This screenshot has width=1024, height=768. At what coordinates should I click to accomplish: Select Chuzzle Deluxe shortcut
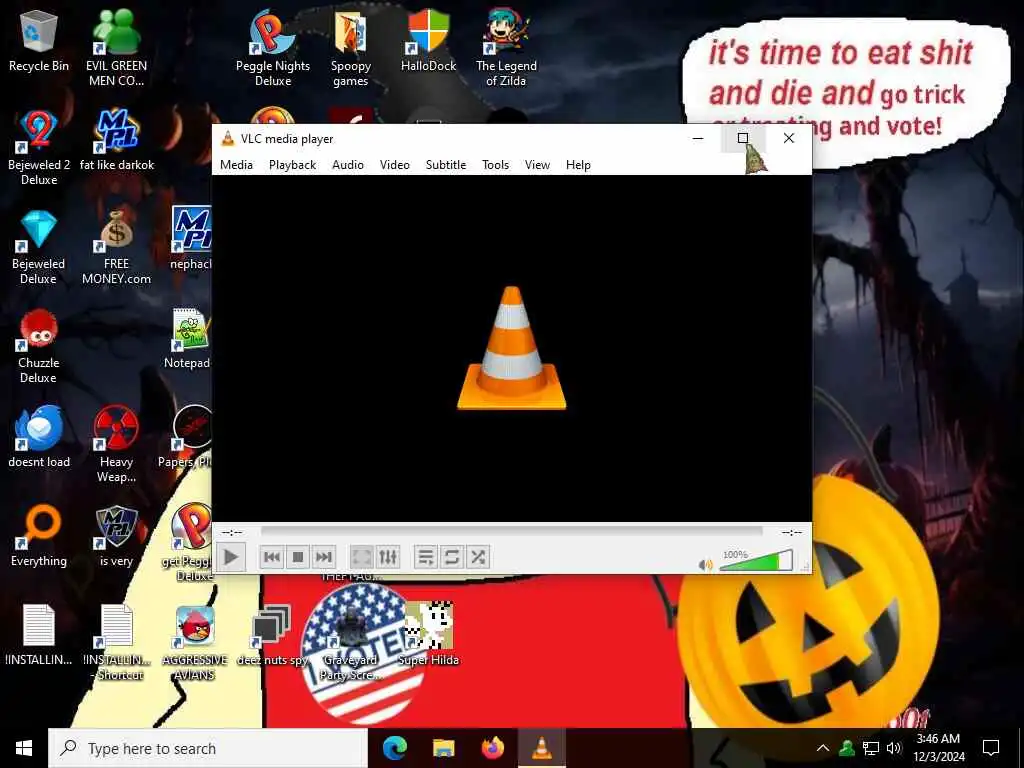click(39, 346)
